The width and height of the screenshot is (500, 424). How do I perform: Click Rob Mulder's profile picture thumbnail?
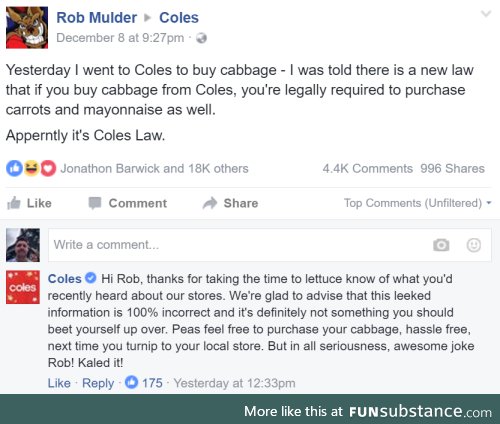(27, 28)
